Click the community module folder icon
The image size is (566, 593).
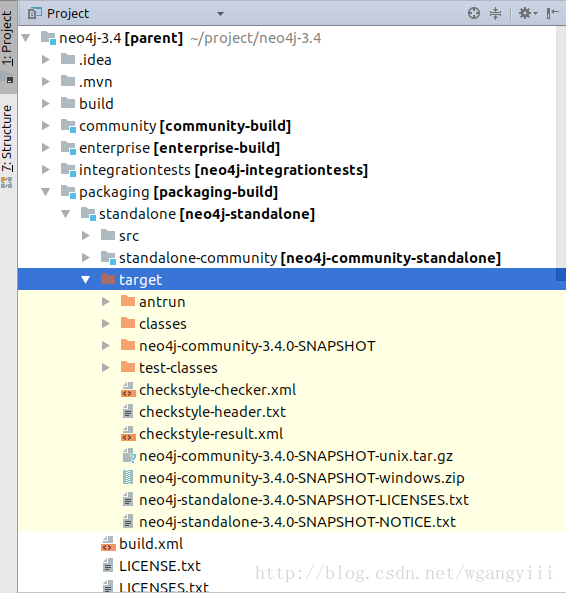pyautogui.click(x=68, y=126)
